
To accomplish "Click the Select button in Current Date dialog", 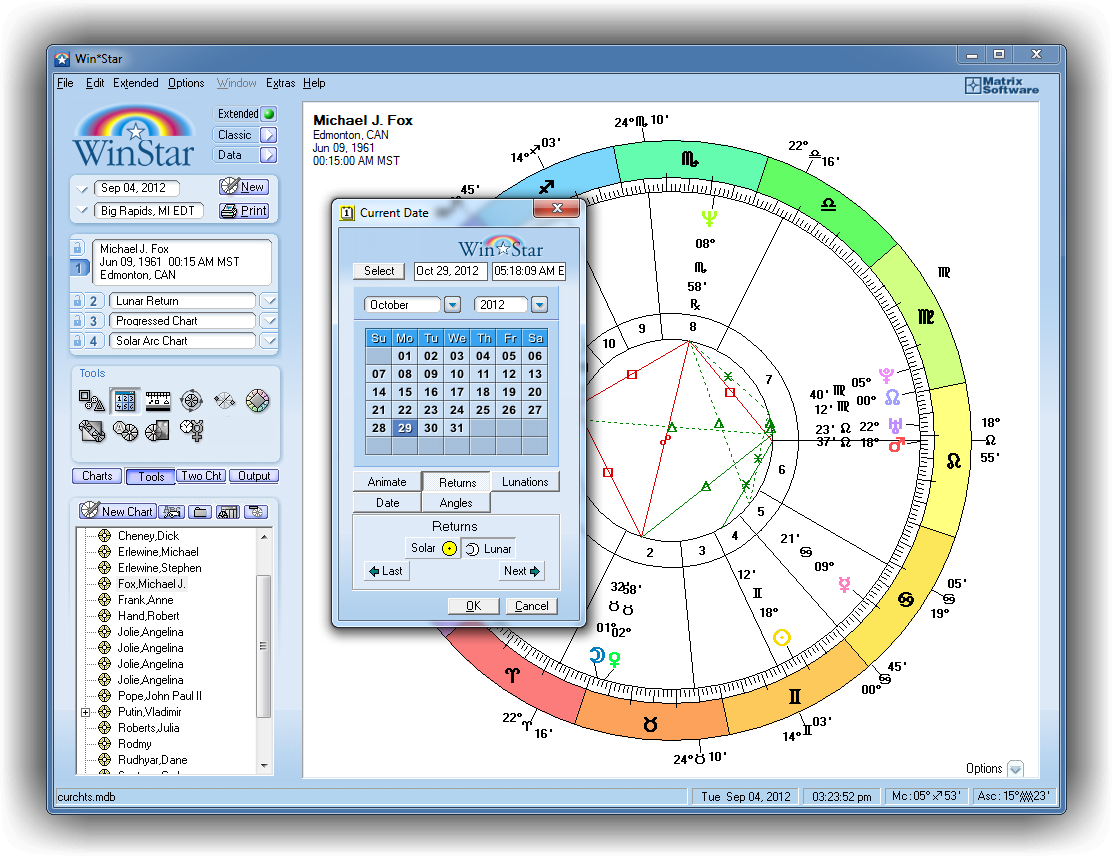I will point(379,271).
